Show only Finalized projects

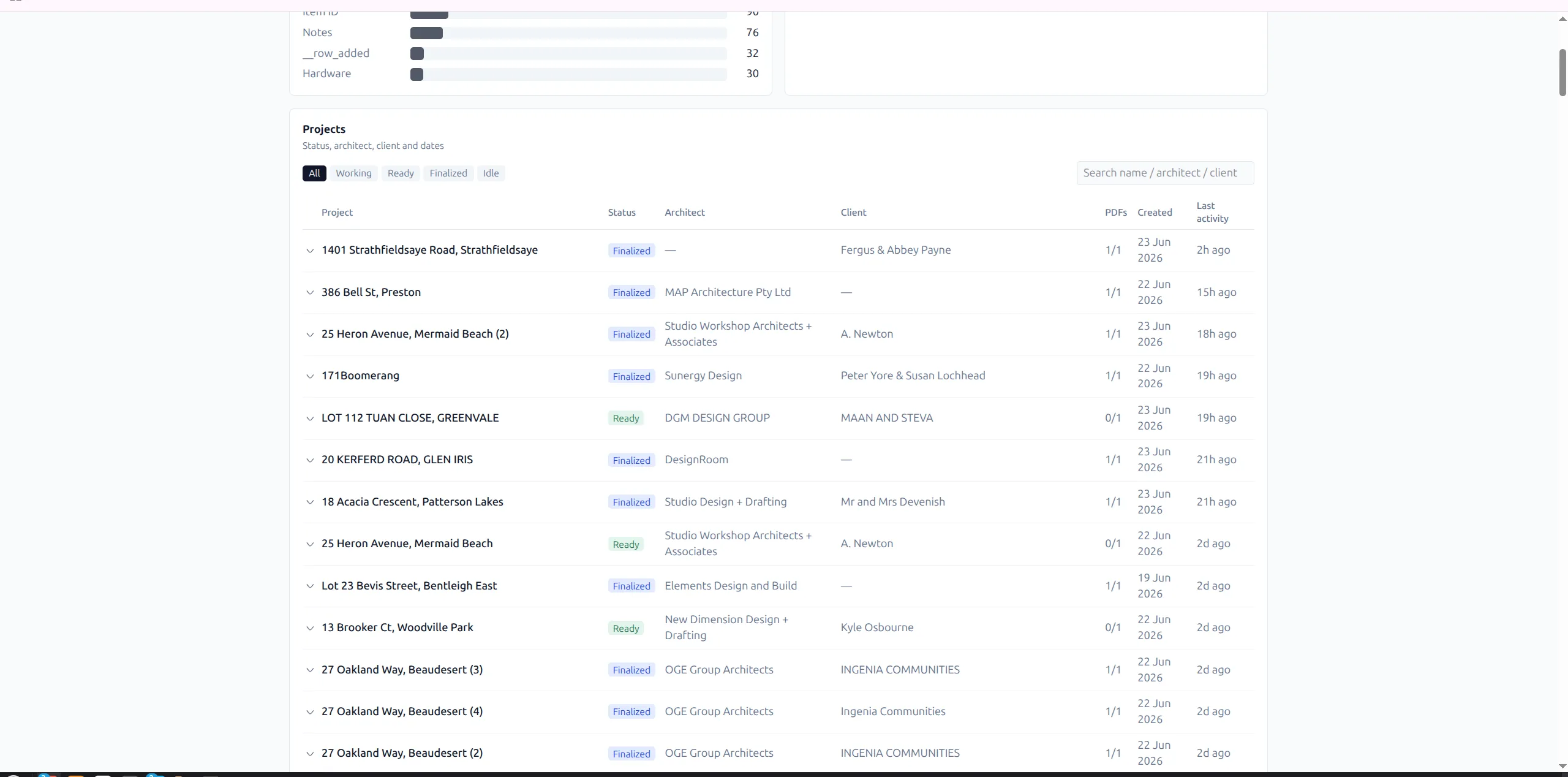pyautogui.click(x=448, y=173)
